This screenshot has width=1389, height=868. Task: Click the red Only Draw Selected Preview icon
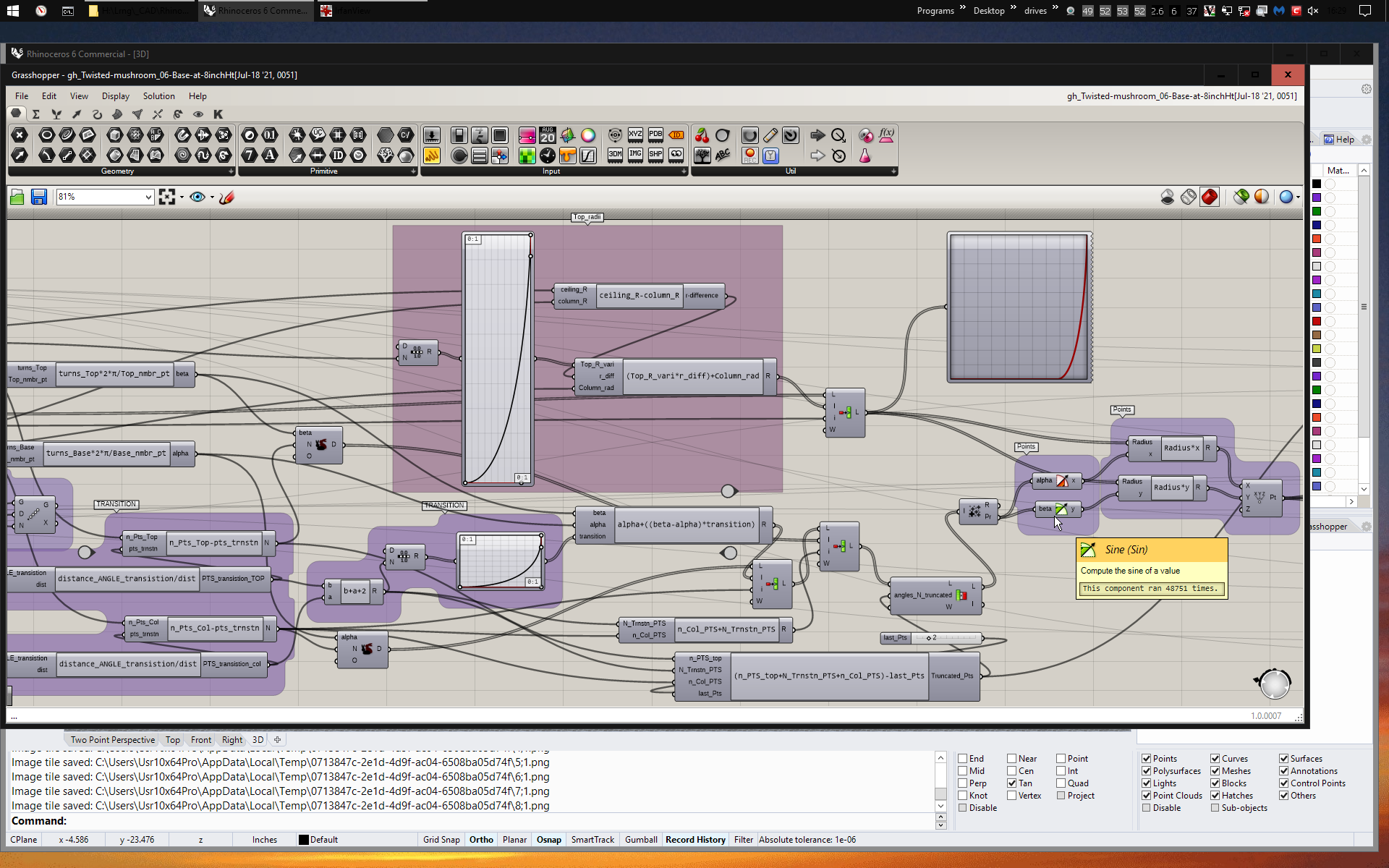coord(1210,197)
